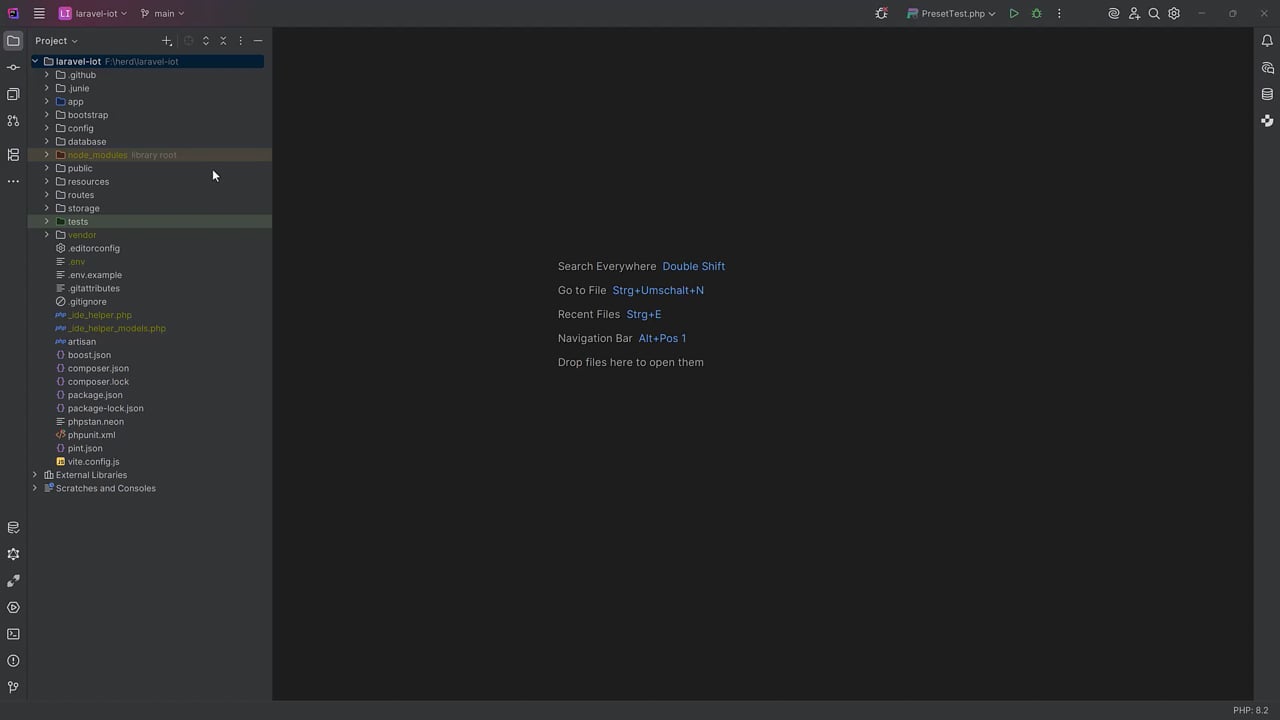1280x720 pixels.
Task: Expand all nodes in Project tree
Action: point(206,41)
